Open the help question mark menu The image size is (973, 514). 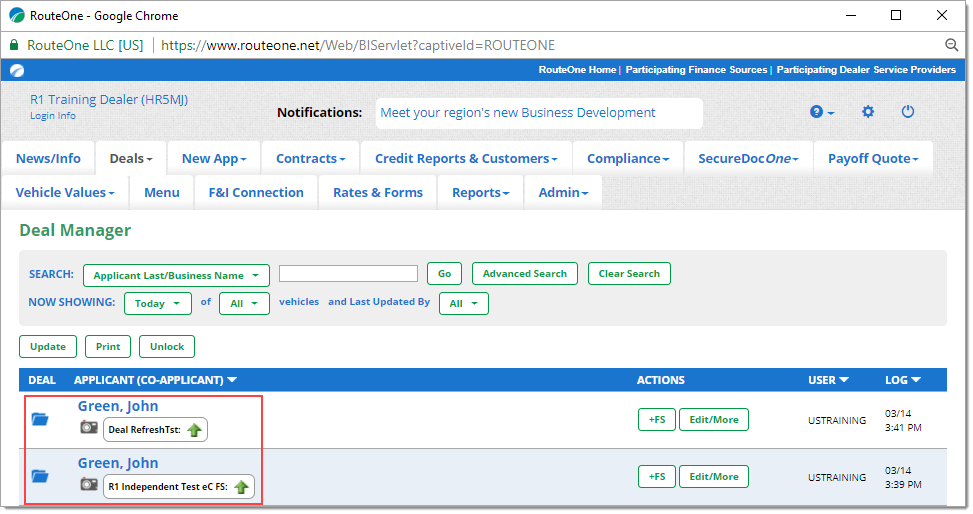(x=822, y=112)
